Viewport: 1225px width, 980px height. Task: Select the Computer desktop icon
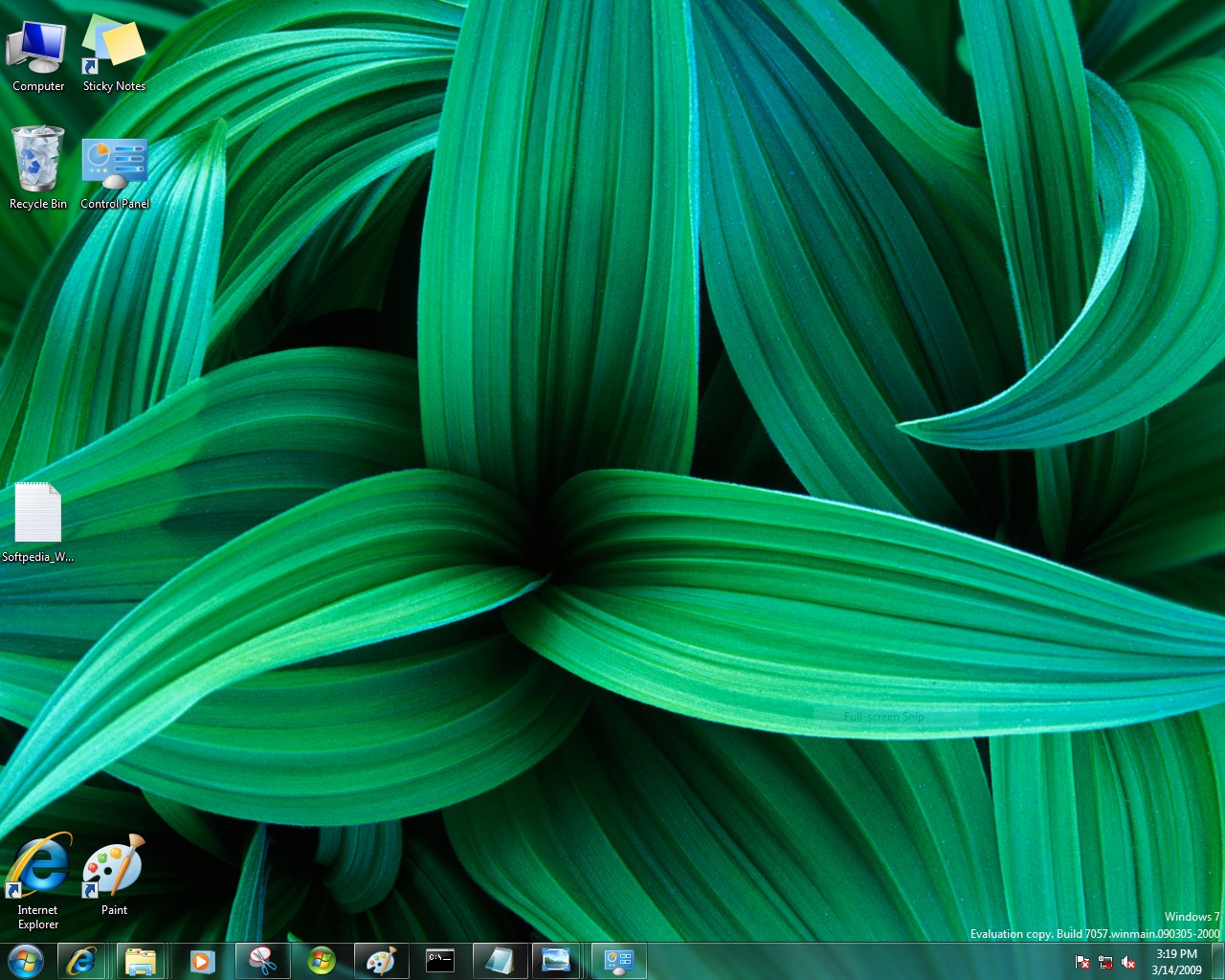(x=38, y=56)
